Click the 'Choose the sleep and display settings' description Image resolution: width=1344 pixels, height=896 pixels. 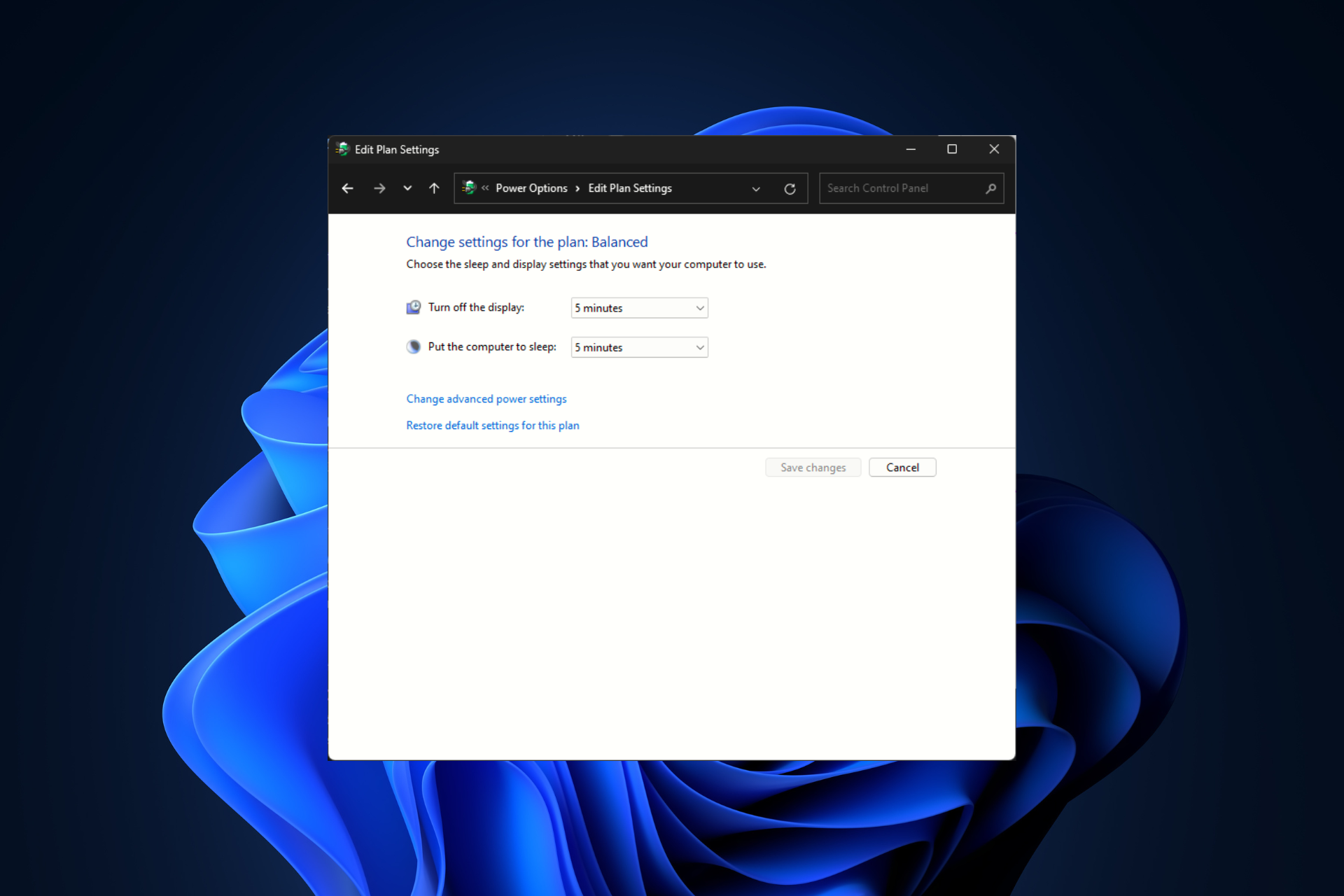(586, 265)
